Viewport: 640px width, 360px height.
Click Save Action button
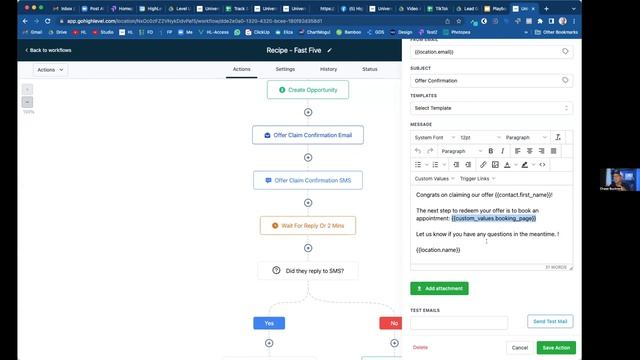556,348
